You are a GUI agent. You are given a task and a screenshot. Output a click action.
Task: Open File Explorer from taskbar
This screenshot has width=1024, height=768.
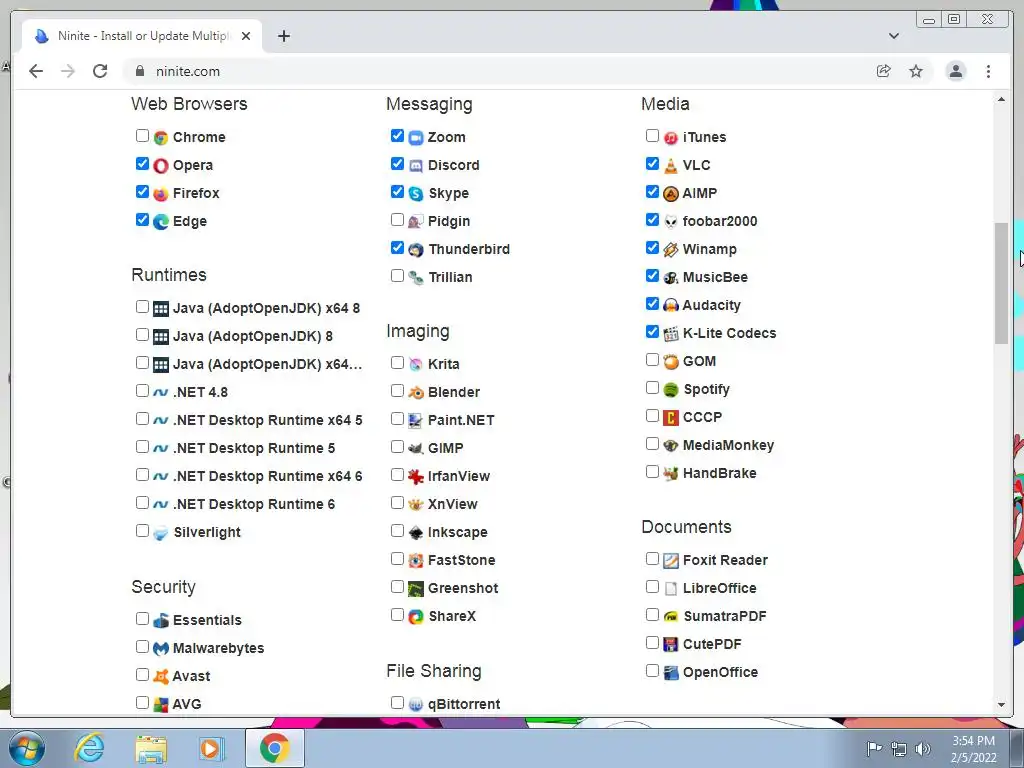click(x=151, y=748)
